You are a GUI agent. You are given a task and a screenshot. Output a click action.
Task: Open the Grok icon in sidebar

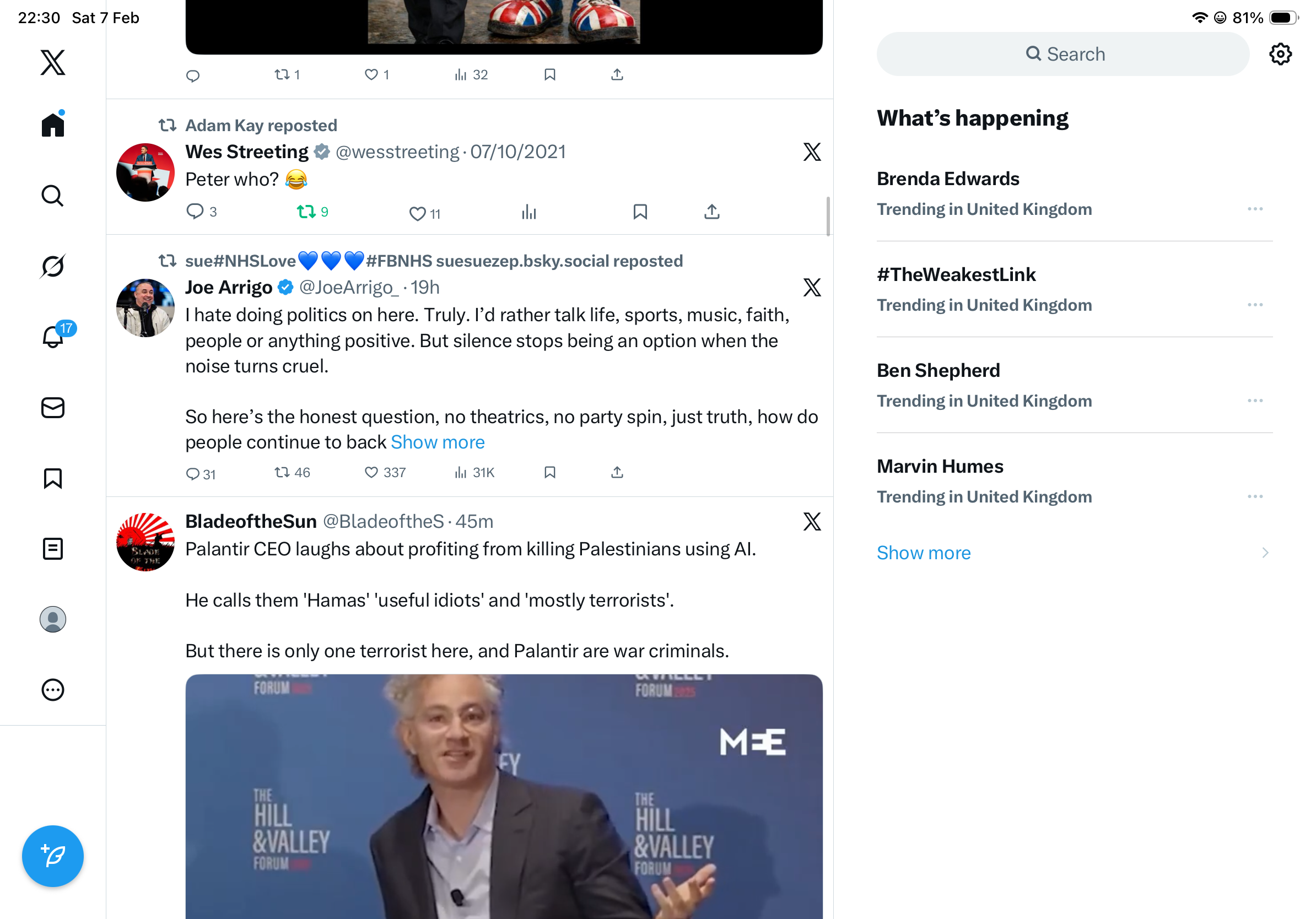coord(53,266)
